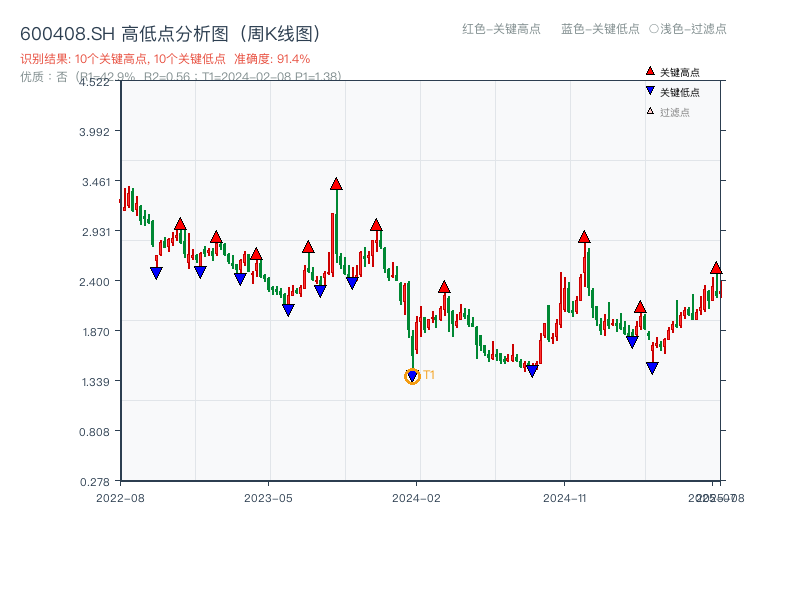This screenshot has width=800, height=600.
Task: Click the 2022-08 x-axis date label
Action: click(x=120, y=498)
